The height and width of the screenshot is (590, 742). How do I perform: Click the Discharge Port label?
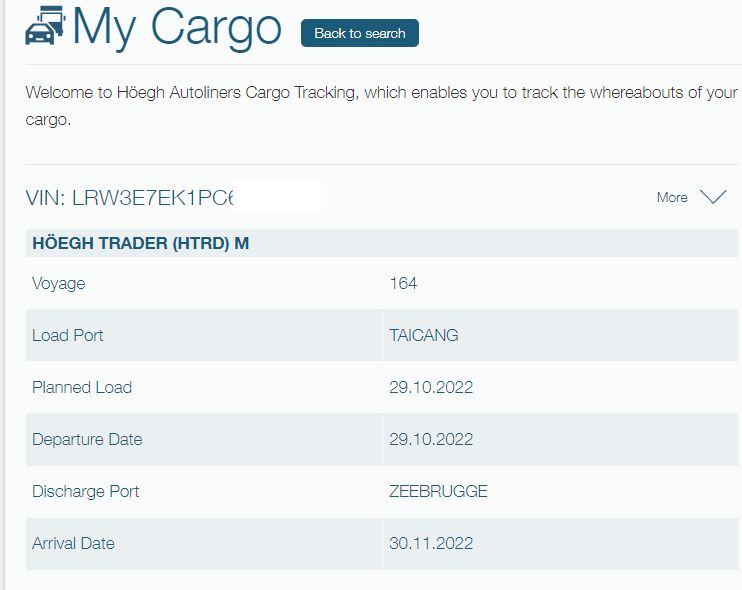coord(86,492)
